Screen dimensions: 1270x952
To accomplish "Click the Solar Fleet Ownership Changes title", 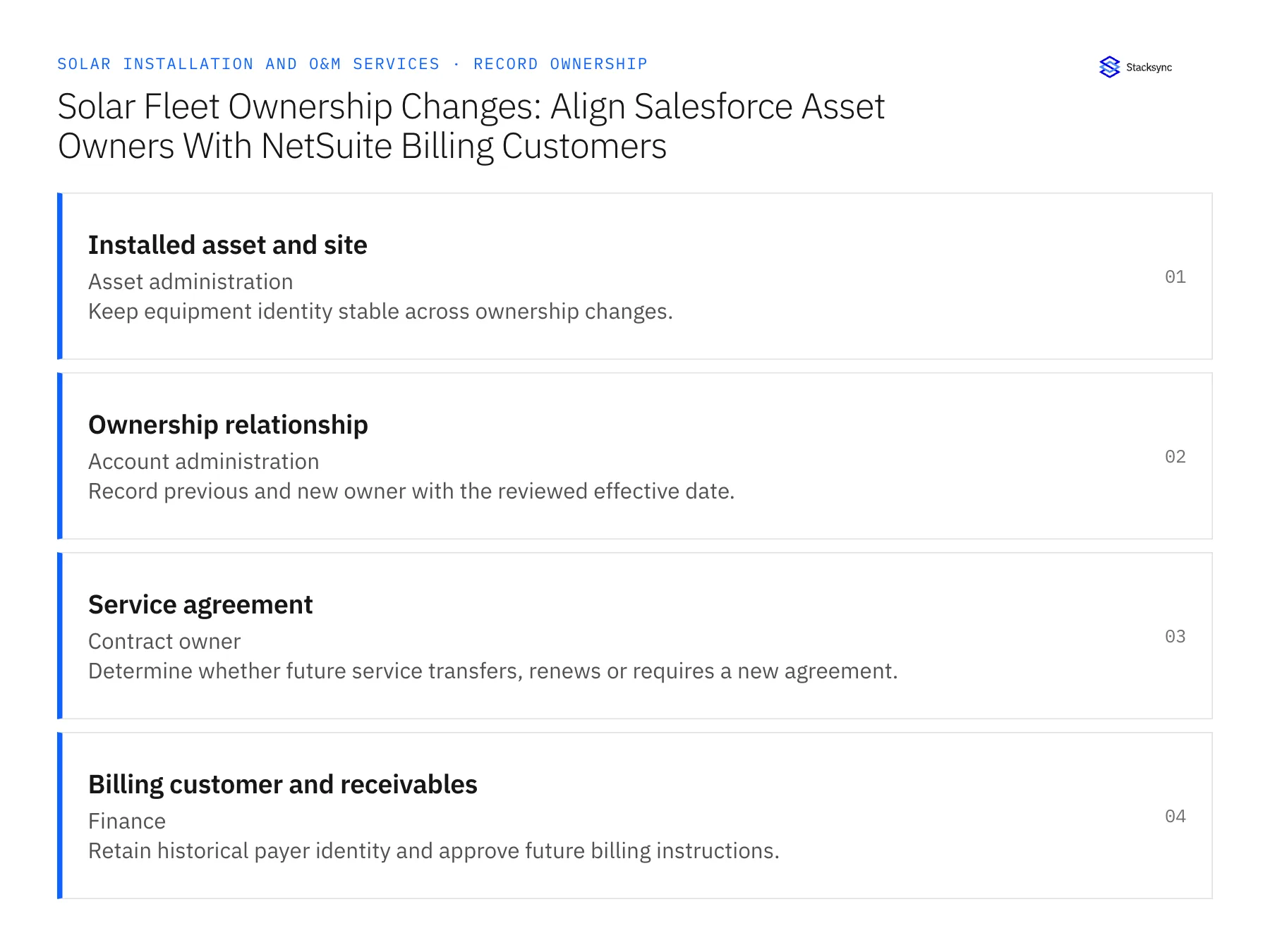I will 471,126.
